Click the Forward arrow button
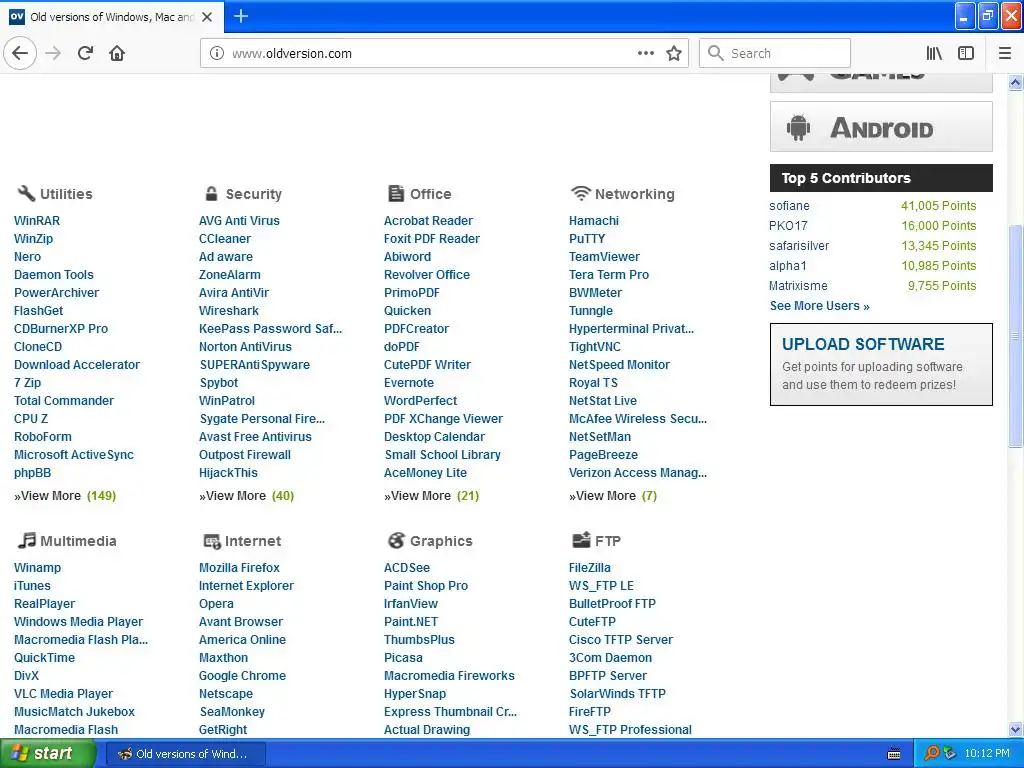Viewport: 1024px width, 768px height. [53, 53]
